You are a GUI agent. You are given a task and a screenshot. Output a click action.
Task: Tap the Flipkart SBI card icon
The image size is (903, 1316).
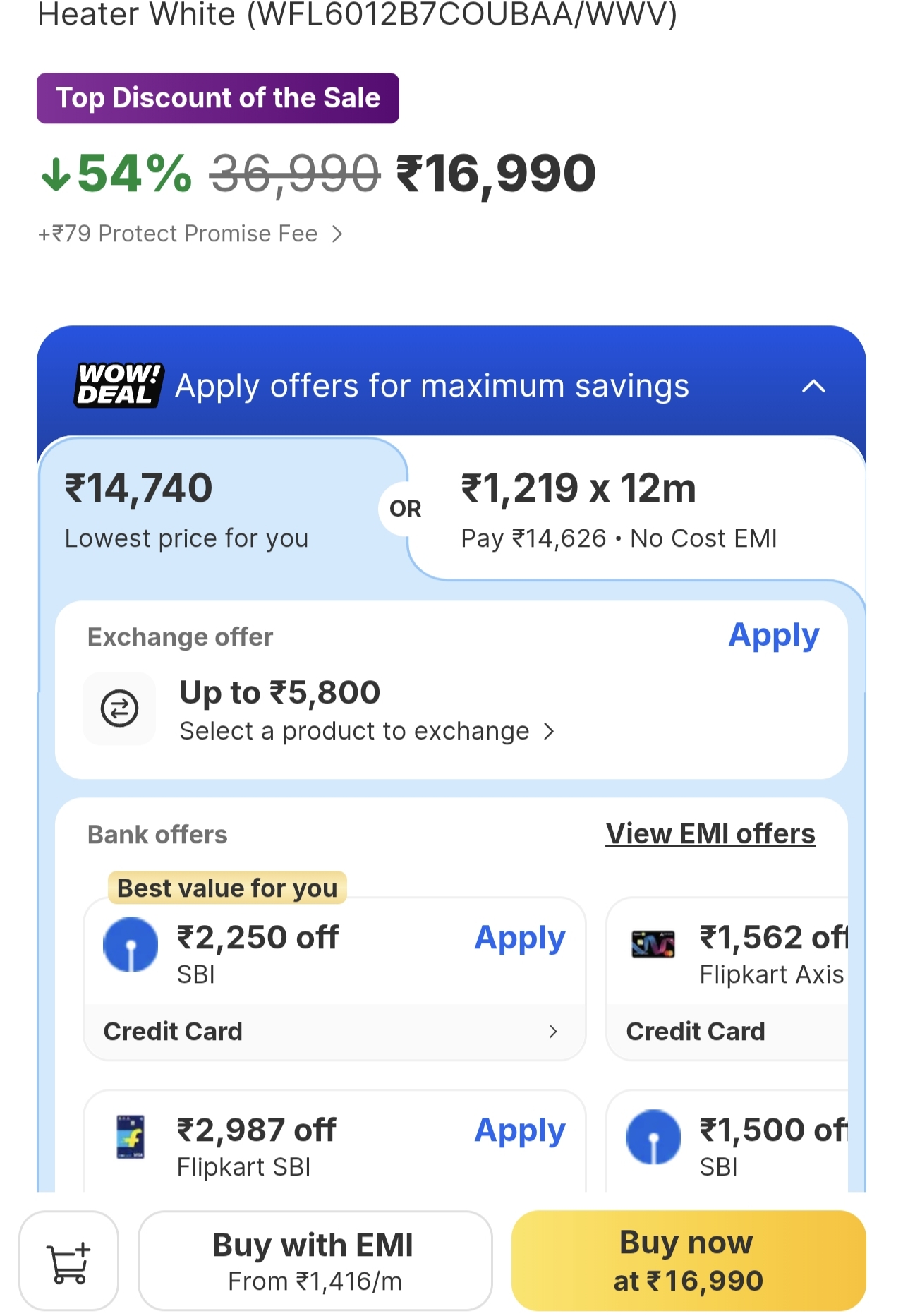[131, 1136]
